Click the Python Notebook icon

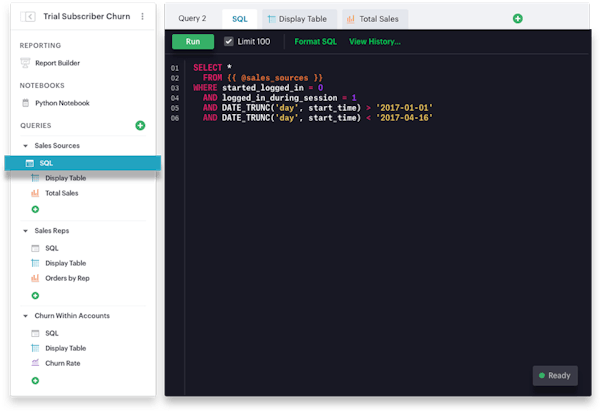point(26,103)
